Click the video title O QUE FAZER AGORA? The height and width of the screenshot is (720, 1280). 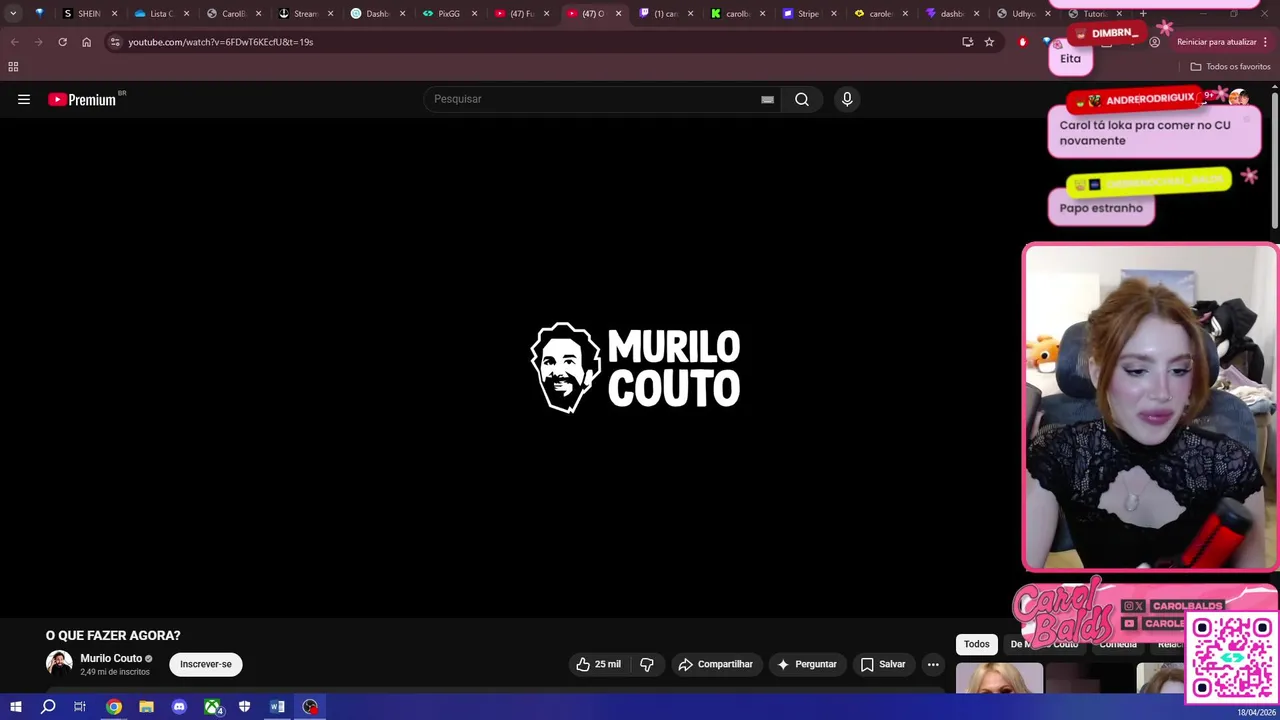pos(113,635)
